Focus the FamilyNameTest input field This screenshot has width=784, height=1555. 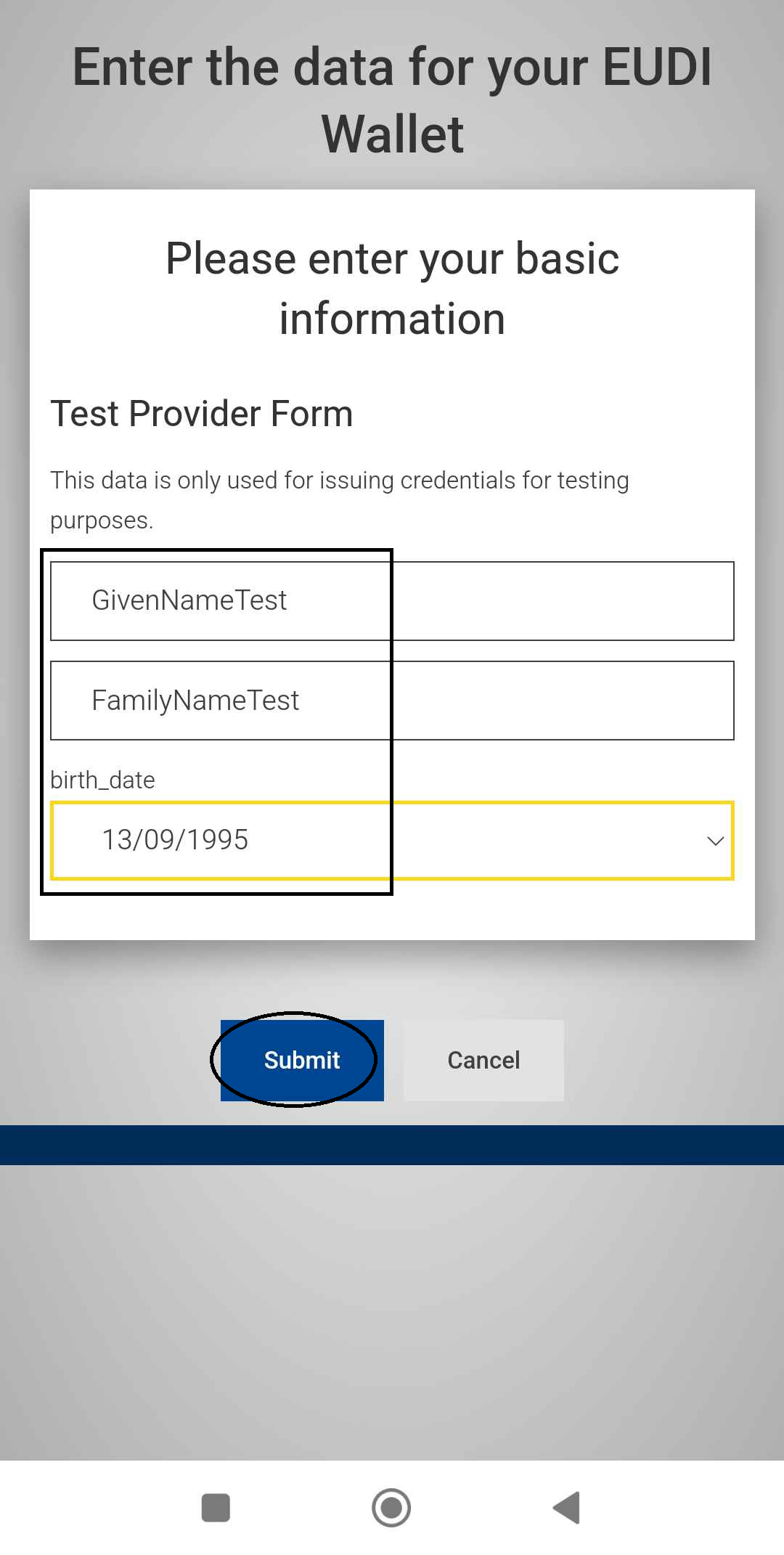pyautogui.click(x=392, y=701)
